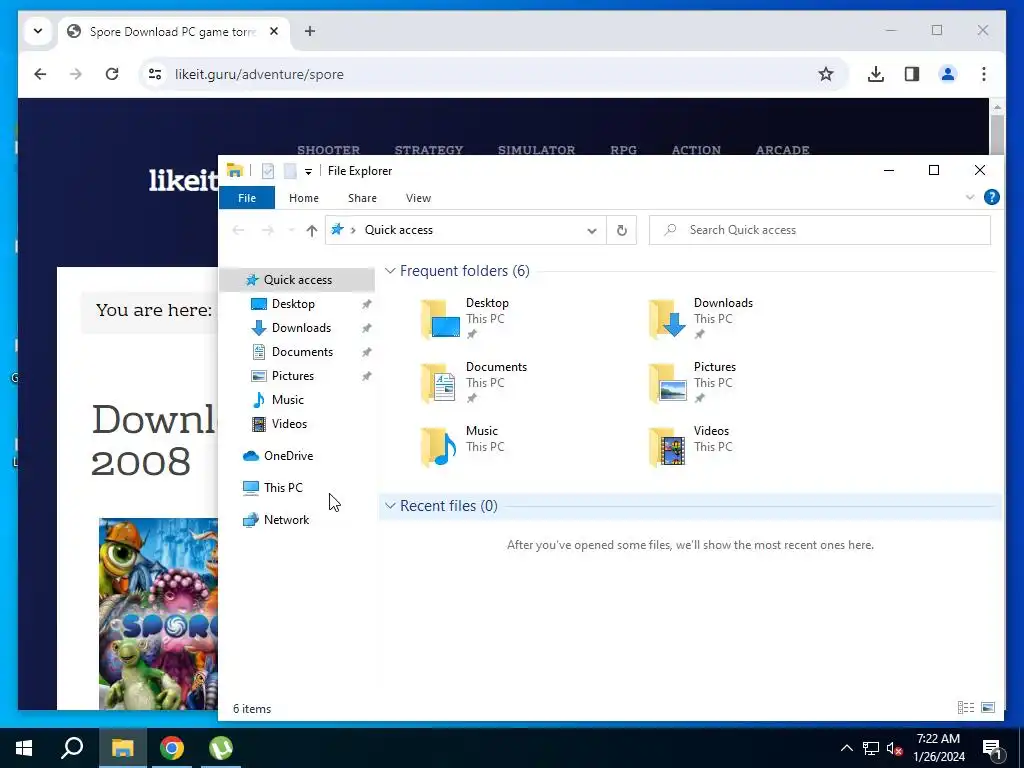The width and height of the screenshot is (1024, 768).
Task: Click uTorrent icon in taskbar
Action: click(221, 748)
